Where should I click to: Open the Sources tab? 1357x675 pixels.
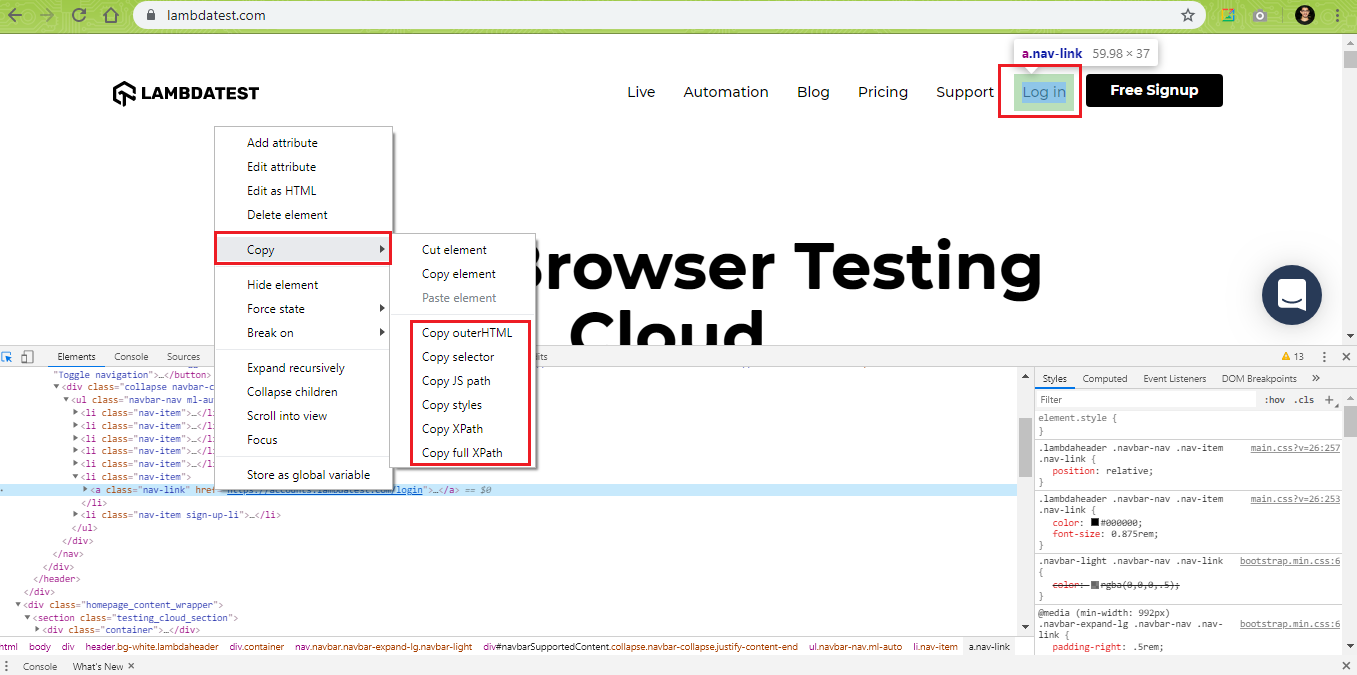(183, 357)
